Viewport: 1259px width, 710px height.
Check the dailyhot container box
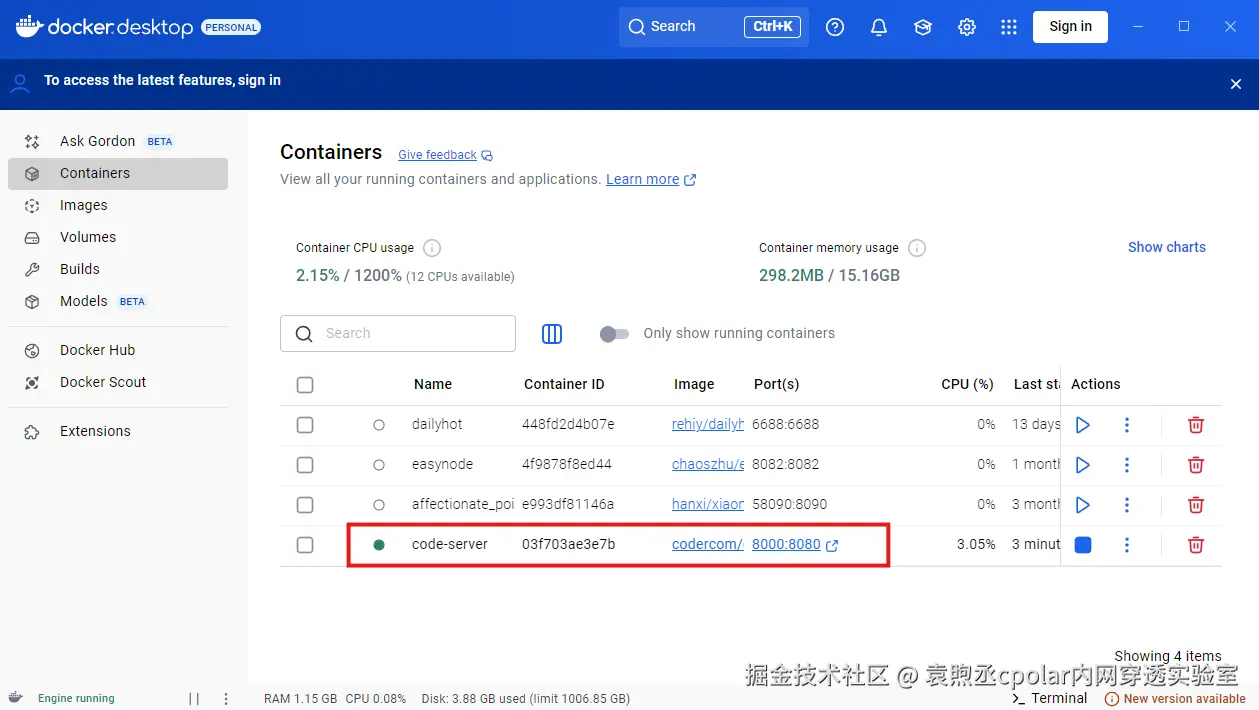click(305, 425)
